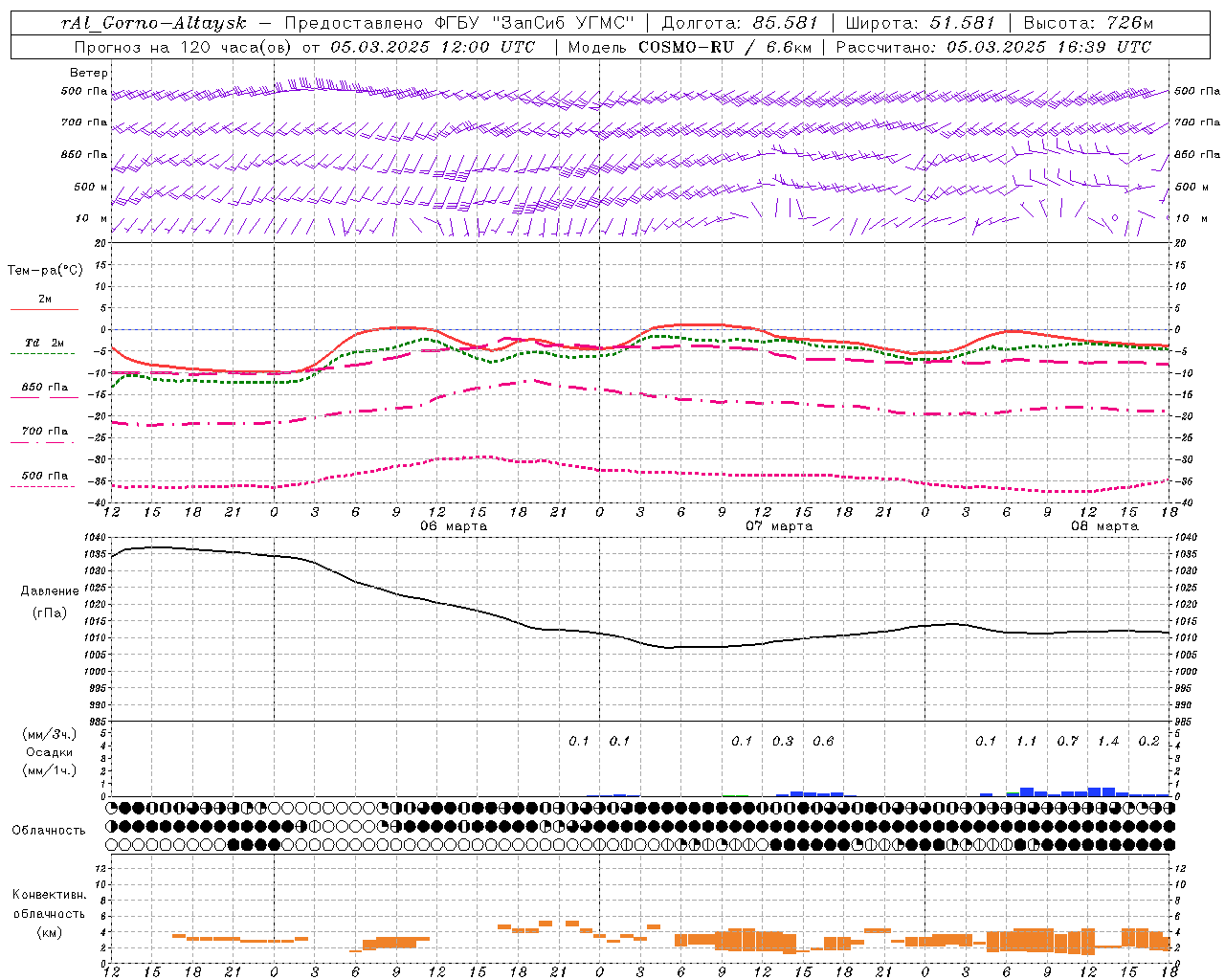Click the 08 марта date label

(1104, 526)
